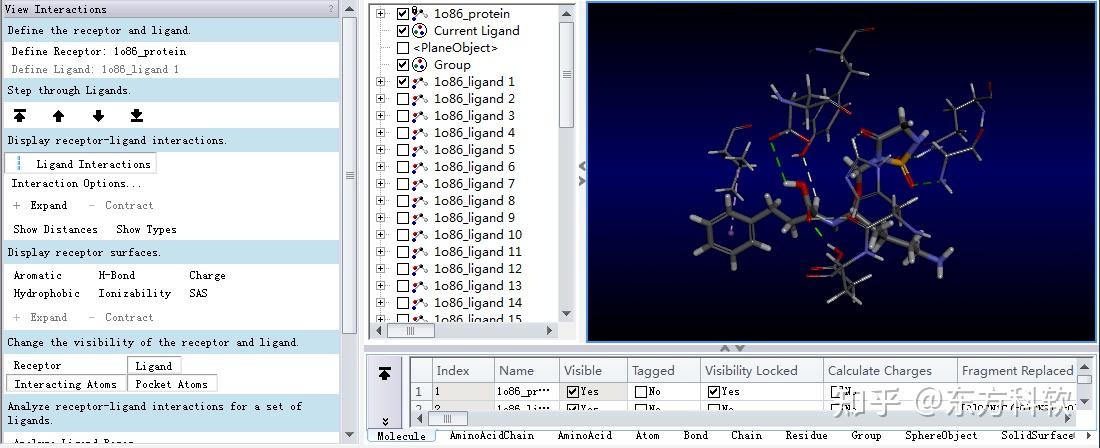1100x448 pixels.
Task: Expand the 1o86_ligand 12 tree node
Action: click(380, 269)
